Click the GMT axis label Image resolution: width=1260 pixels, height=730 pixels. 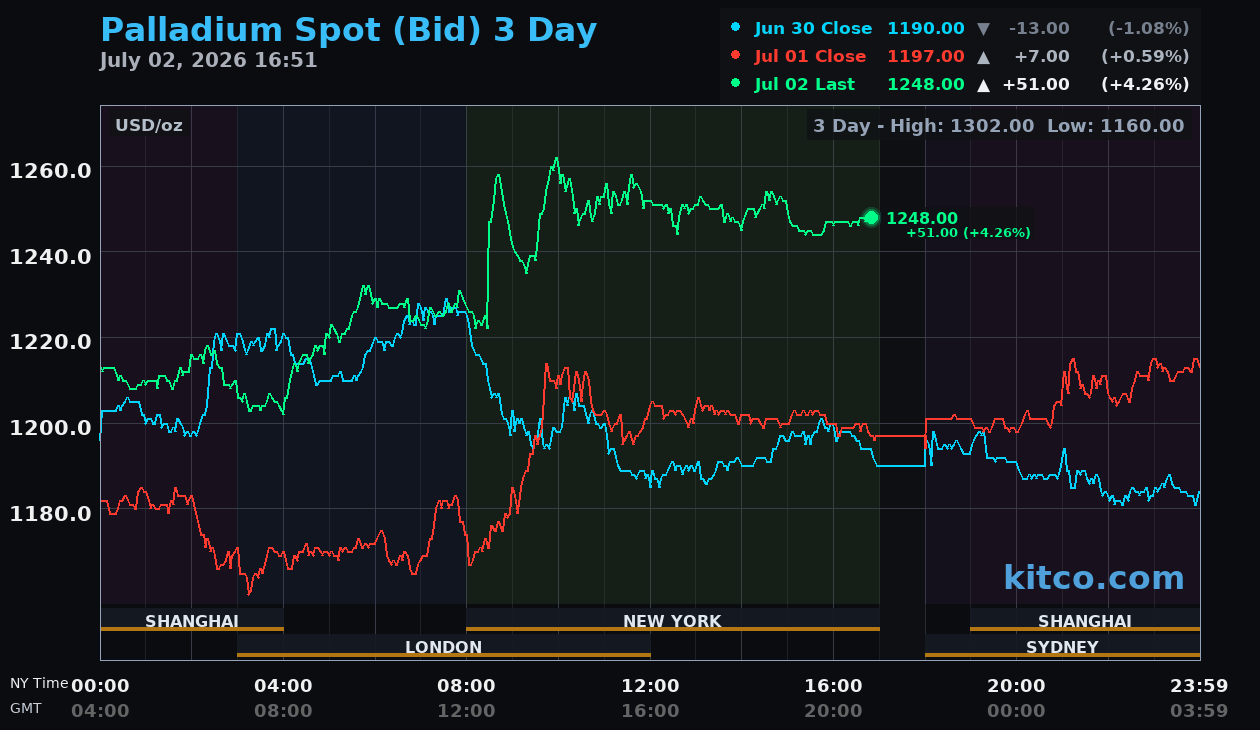[26, 708]
